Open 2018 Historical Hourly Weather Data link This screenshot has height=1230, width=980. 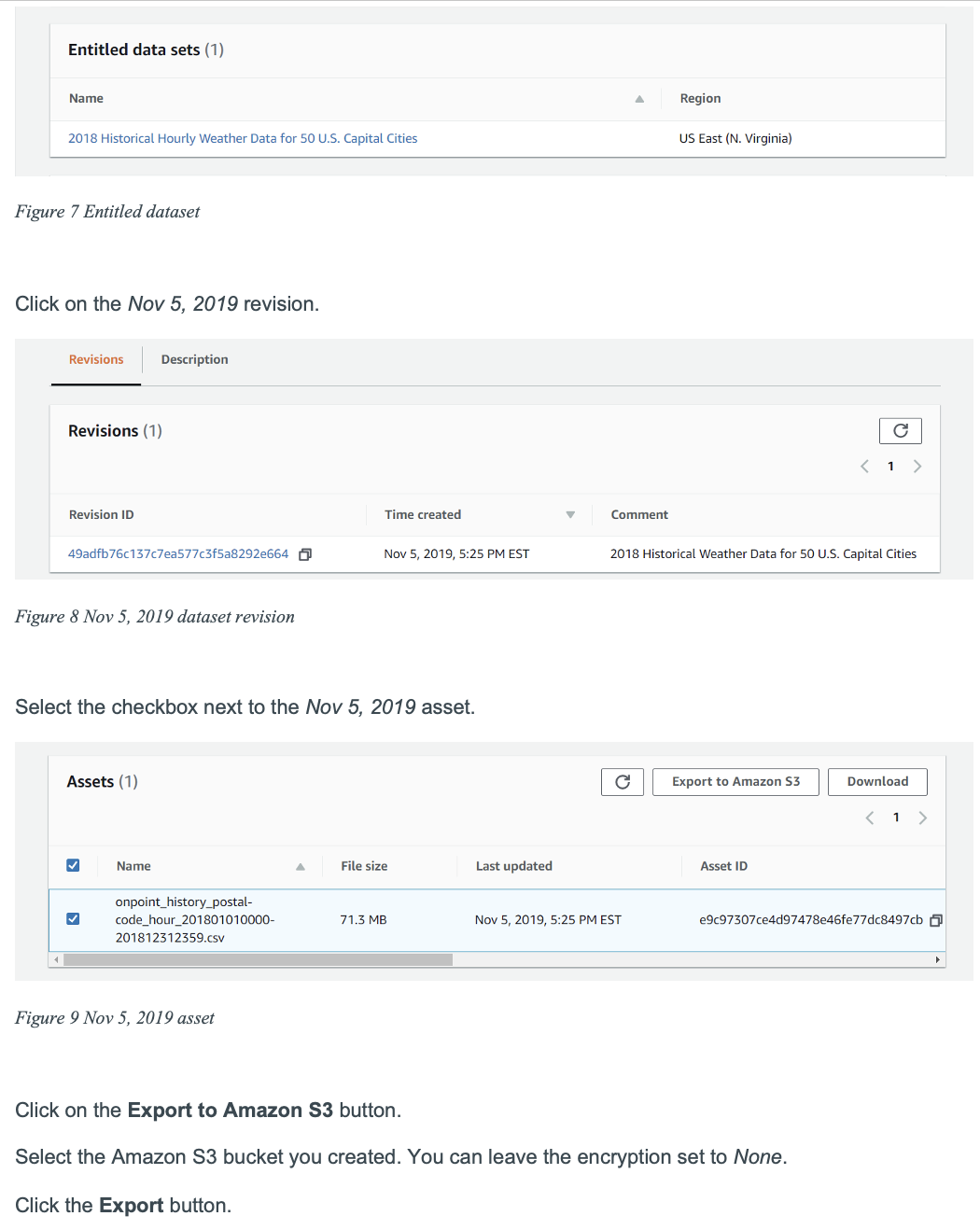tap(243, 138)
